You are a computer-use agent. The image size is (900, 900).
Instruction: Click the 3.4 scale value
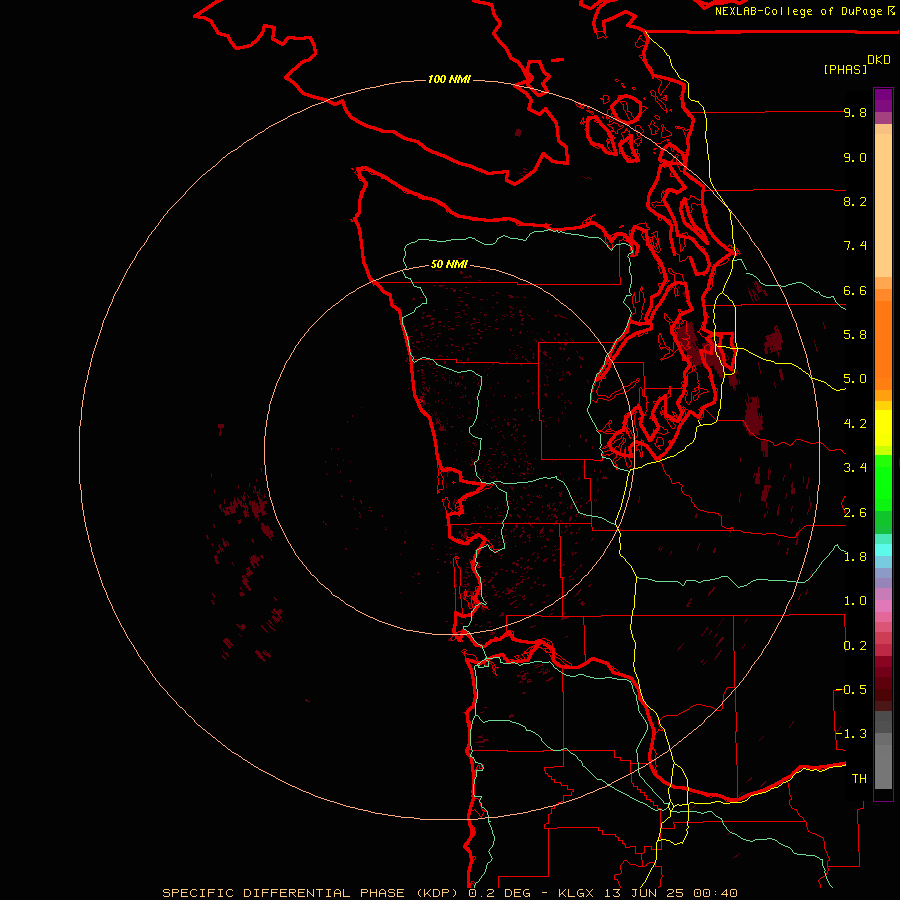tap(855, 468)
